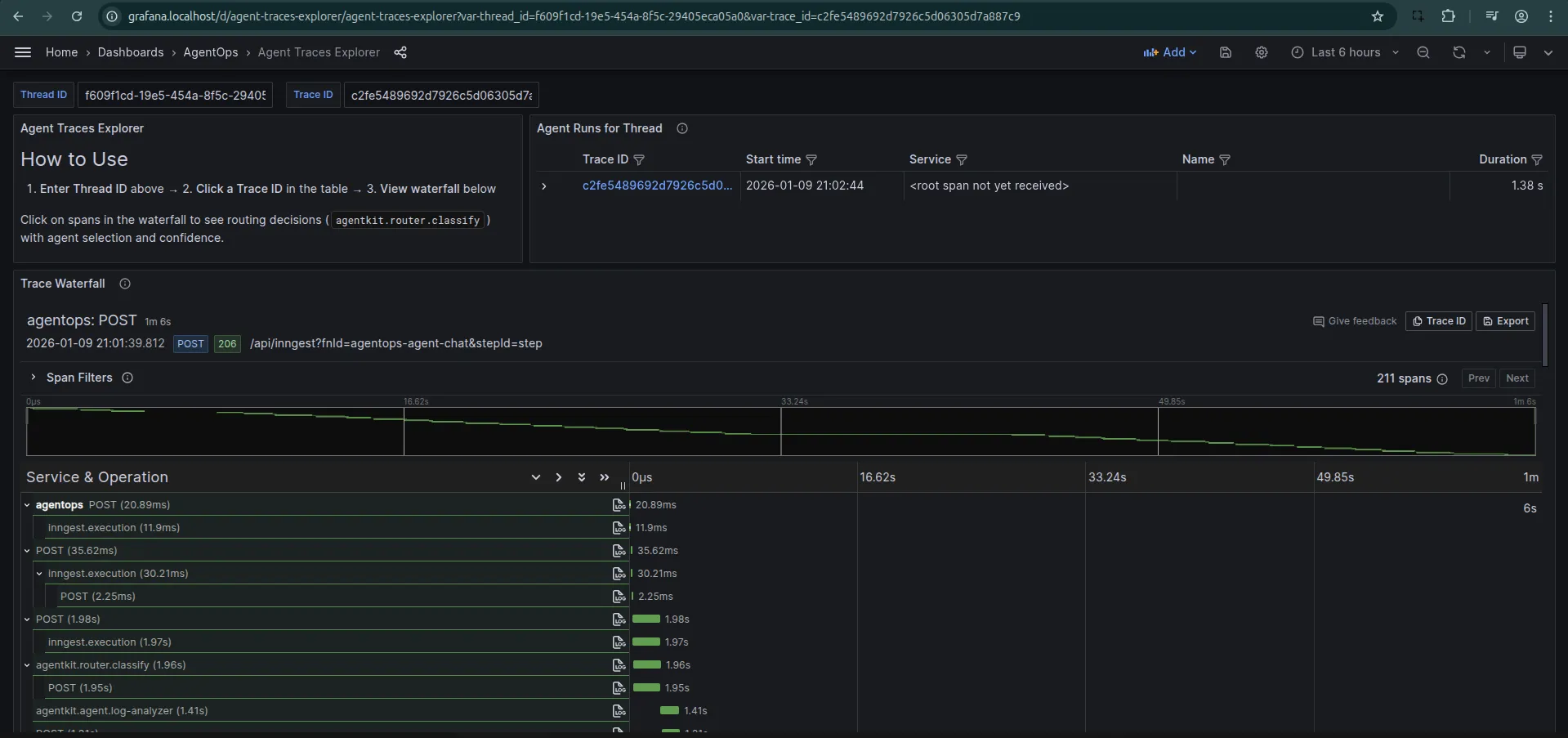Click the Export button
The width and height of the screenshot is (1568, 738).
1505,321
